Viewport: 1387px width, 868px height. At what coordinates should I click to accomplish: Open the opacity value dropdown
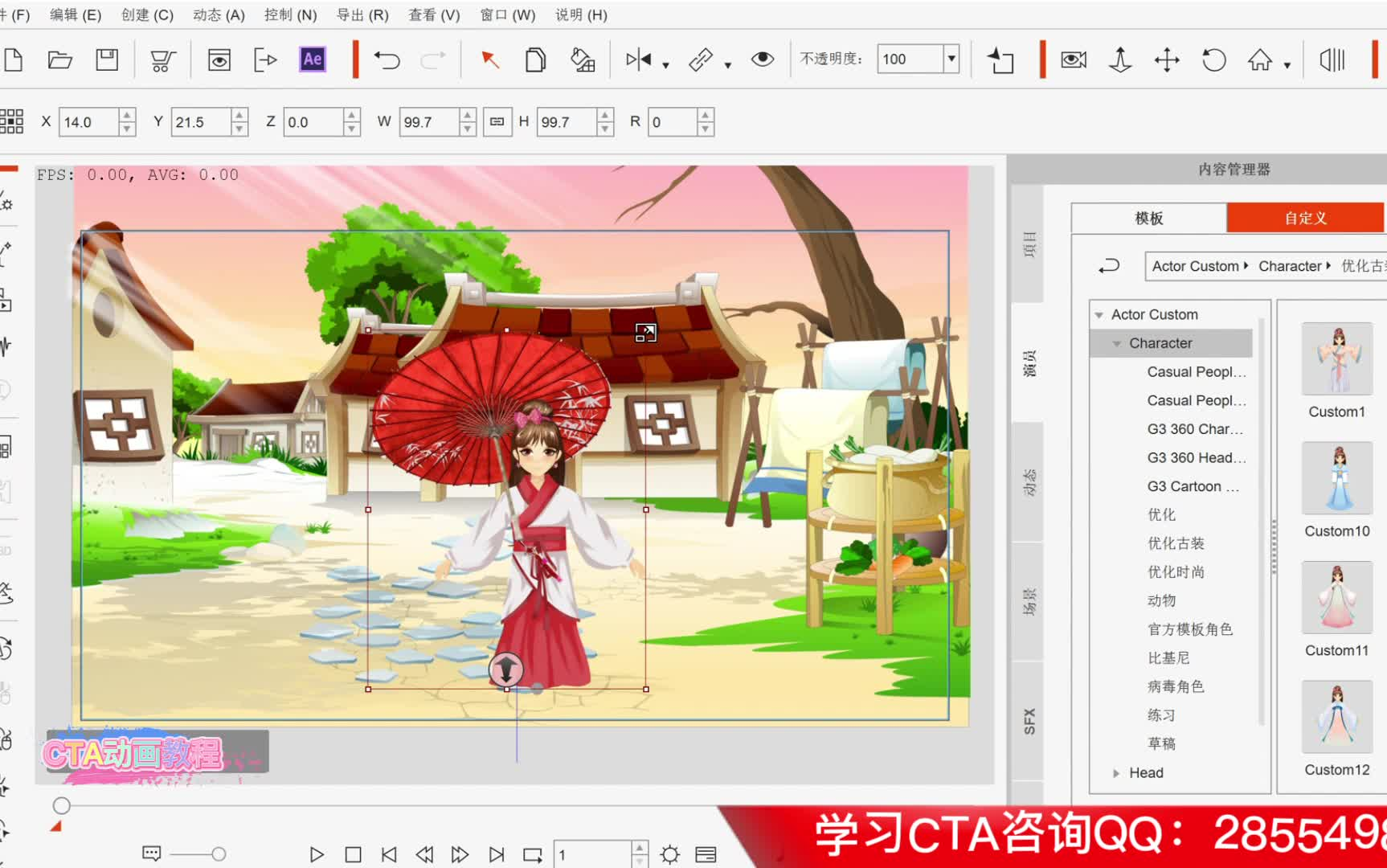coord(951,59)
